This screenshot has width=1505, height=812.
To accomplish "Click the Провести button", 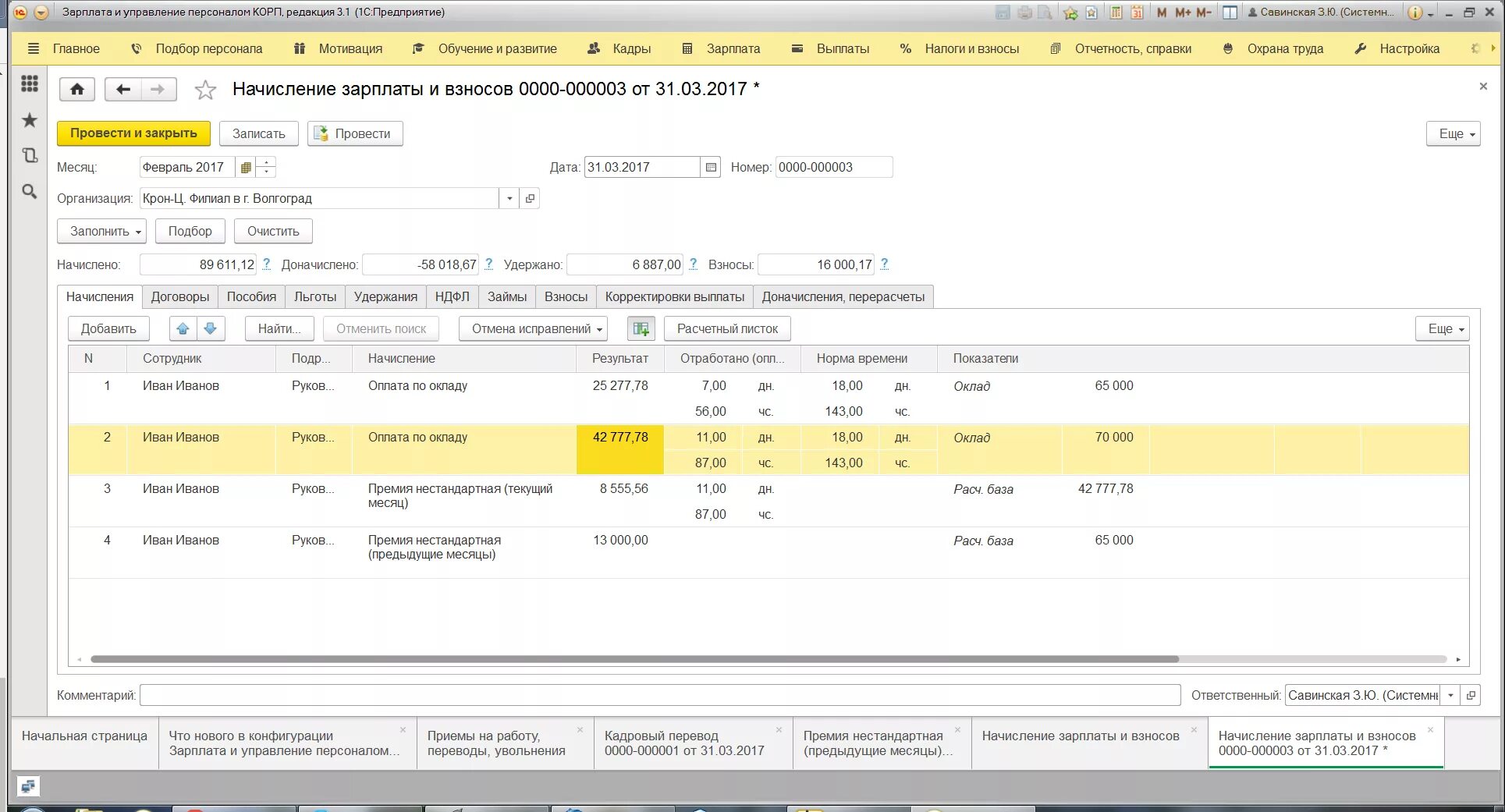I will point(355,133).
